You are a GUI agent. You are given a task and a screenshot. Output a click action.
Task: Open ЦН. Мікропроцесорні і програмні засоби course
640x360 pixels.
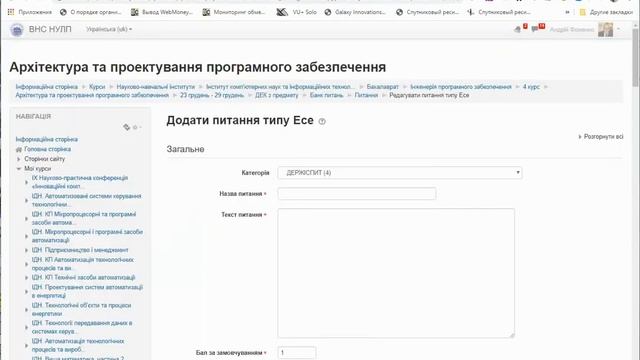[x=87, y=236]
